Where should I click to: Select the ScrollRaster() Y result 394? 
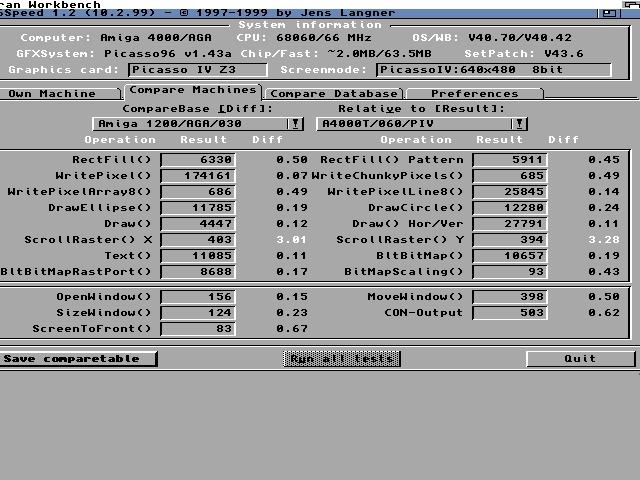pyautogui.click(x=510, y=240)
